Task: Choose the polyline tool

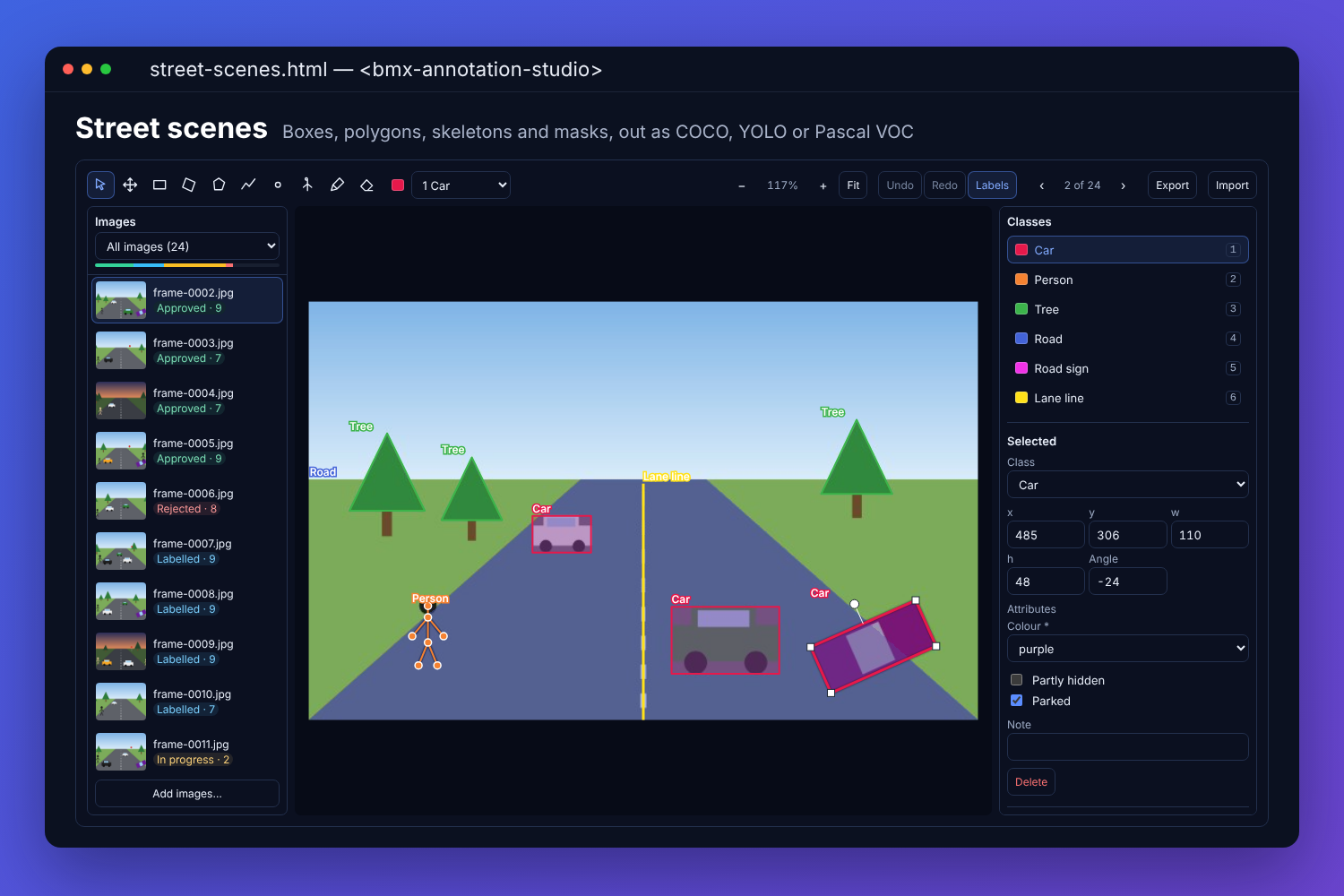Action: pos(248,185)
